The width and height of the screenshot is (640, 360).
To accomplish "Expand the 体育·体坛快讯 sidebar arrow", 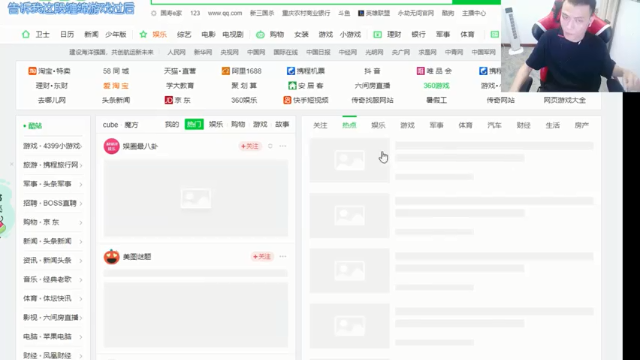I will click(x=81, y=299).
